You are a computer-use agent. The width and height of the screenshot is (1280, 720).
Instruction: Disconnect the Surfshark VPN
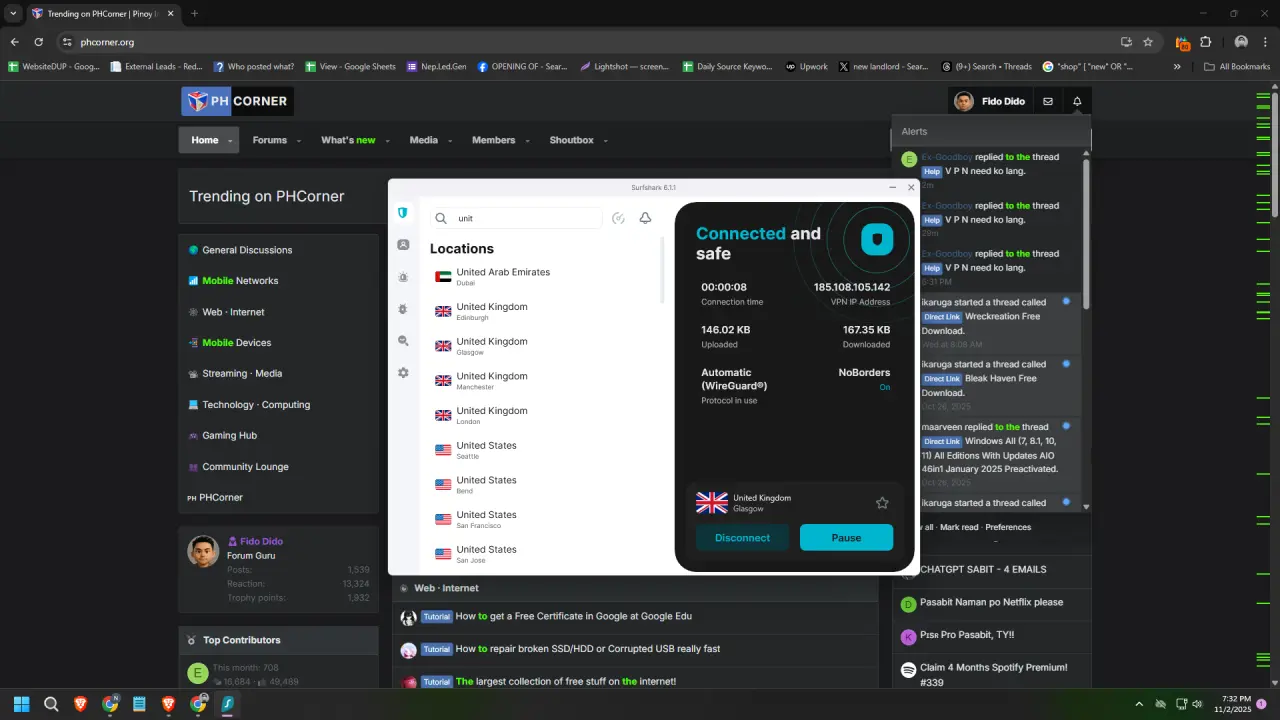point(742,538)
